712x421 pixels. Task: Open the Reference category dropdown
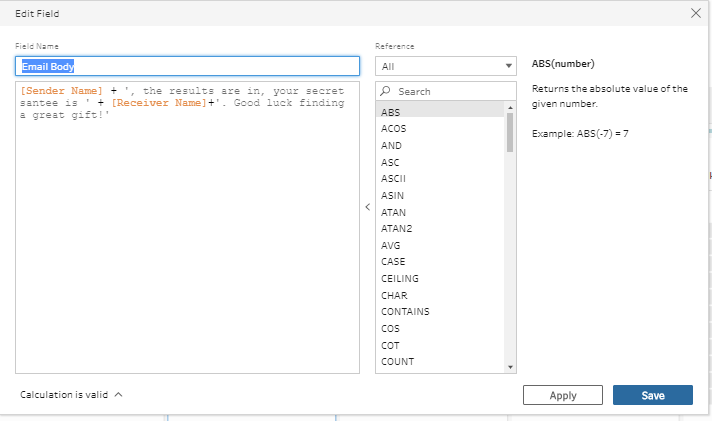[x=445, y=66]
